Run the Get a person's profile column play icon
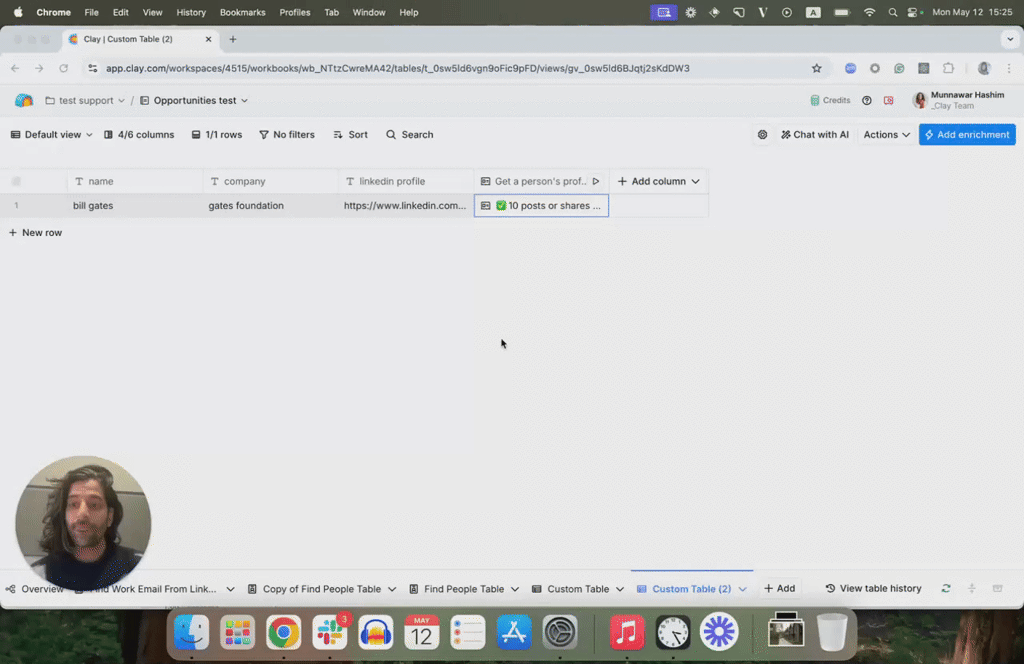 click(x=596, y=181)
